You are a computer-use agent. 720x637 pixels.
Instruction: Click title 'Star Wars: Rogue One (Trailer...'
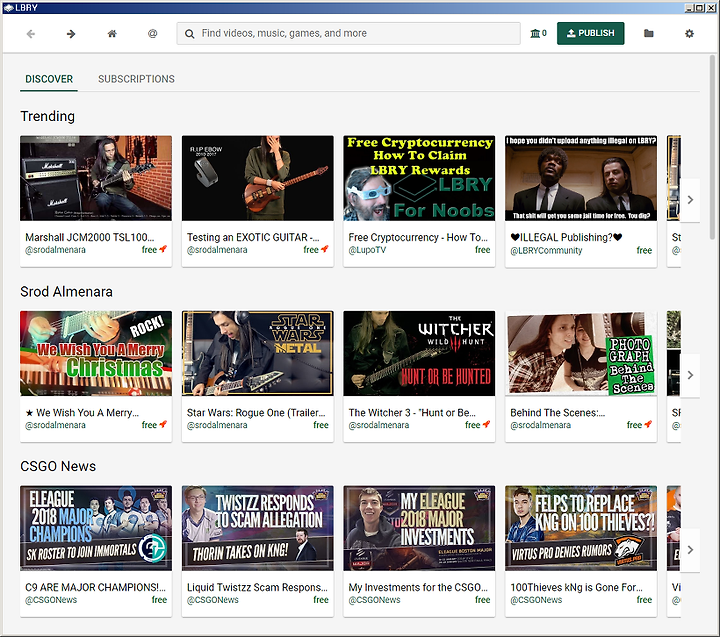pos(256,413)
